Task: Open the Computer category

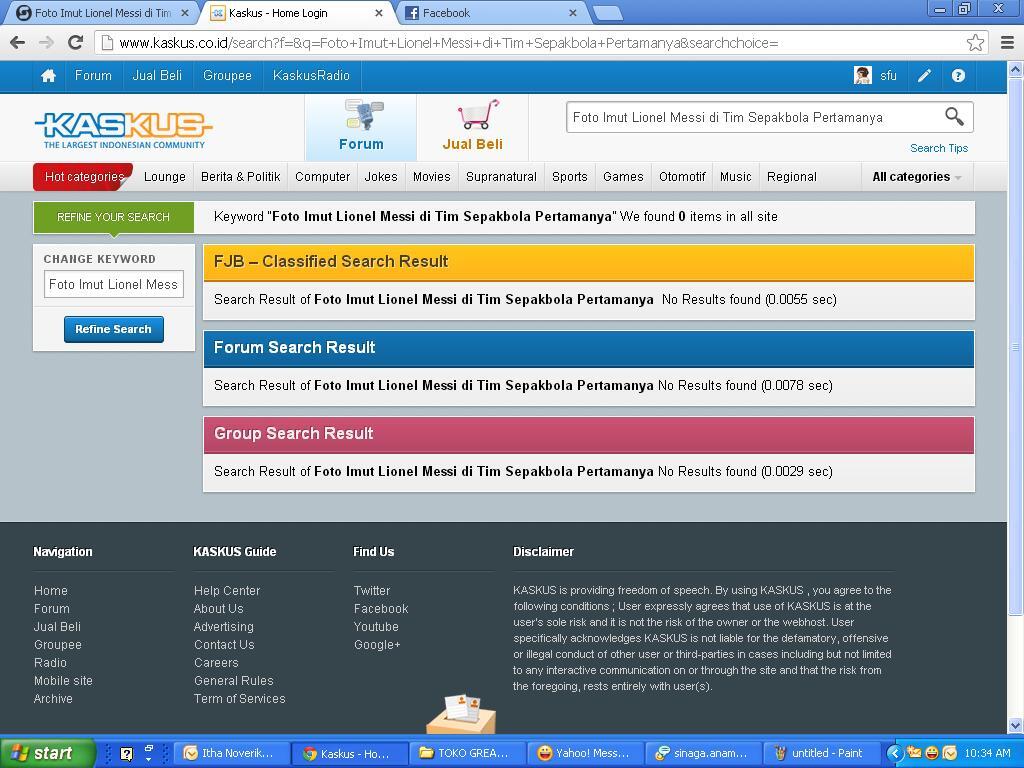Action: click(322, 177)
